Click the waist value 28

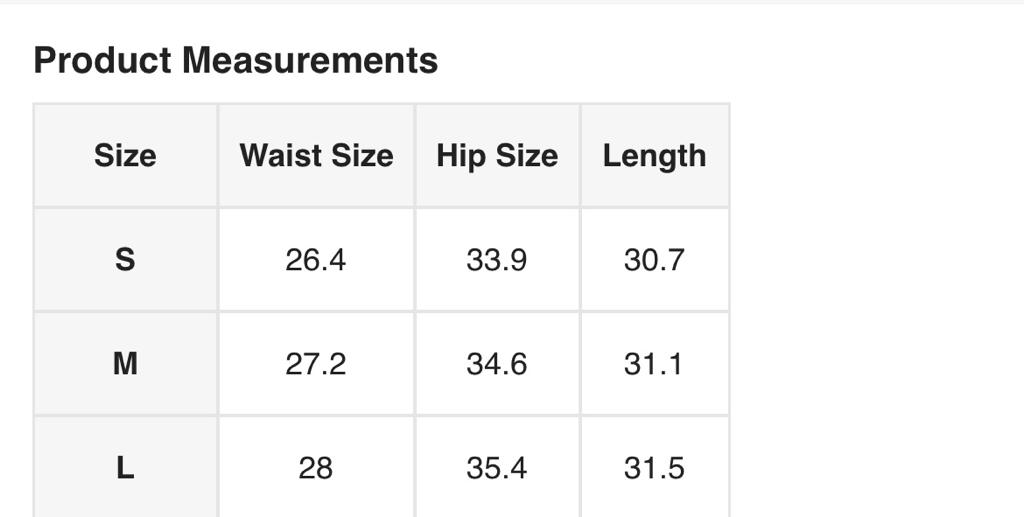316,468
